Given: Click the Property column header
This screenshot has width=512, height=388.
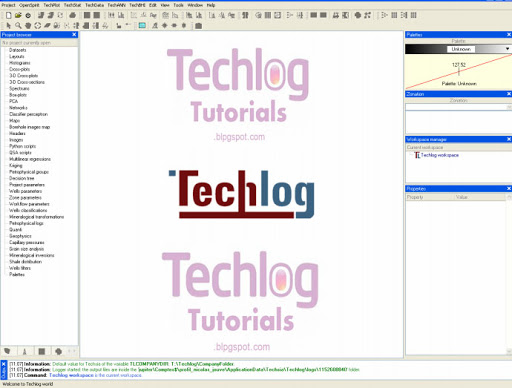Looking at the screenshot, I should [x=430, y=197].
